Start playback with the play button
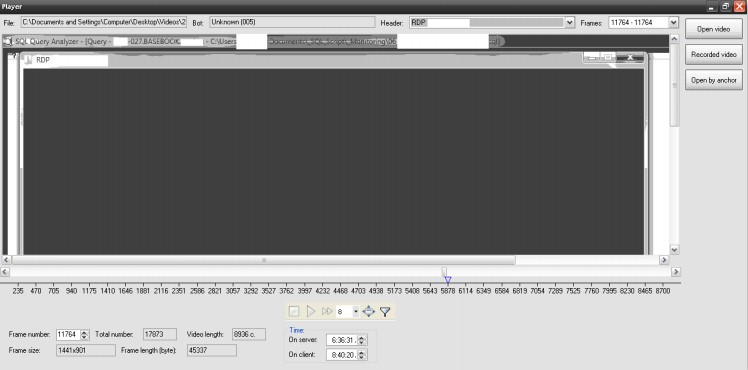This screenshot has width=748, height=370. click(311, 311)
